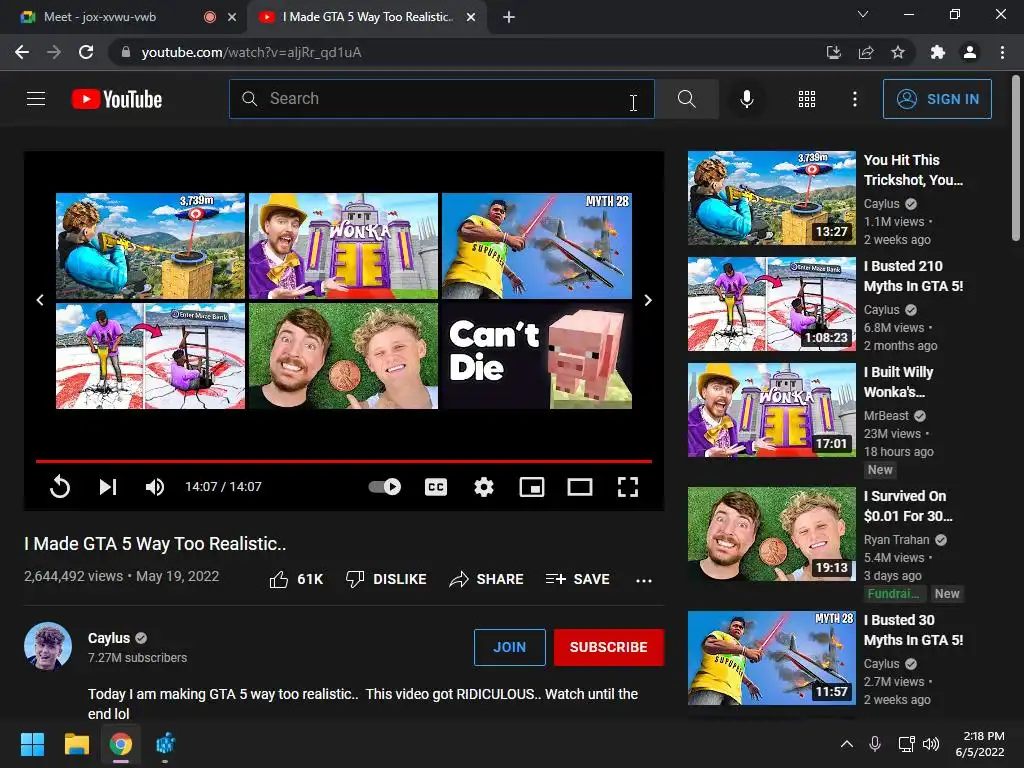This screenshot has height=768, width=1024.
Task: Open "I Built Willy Wonka's..." sidebar title
Action: (x=898, y=381)
